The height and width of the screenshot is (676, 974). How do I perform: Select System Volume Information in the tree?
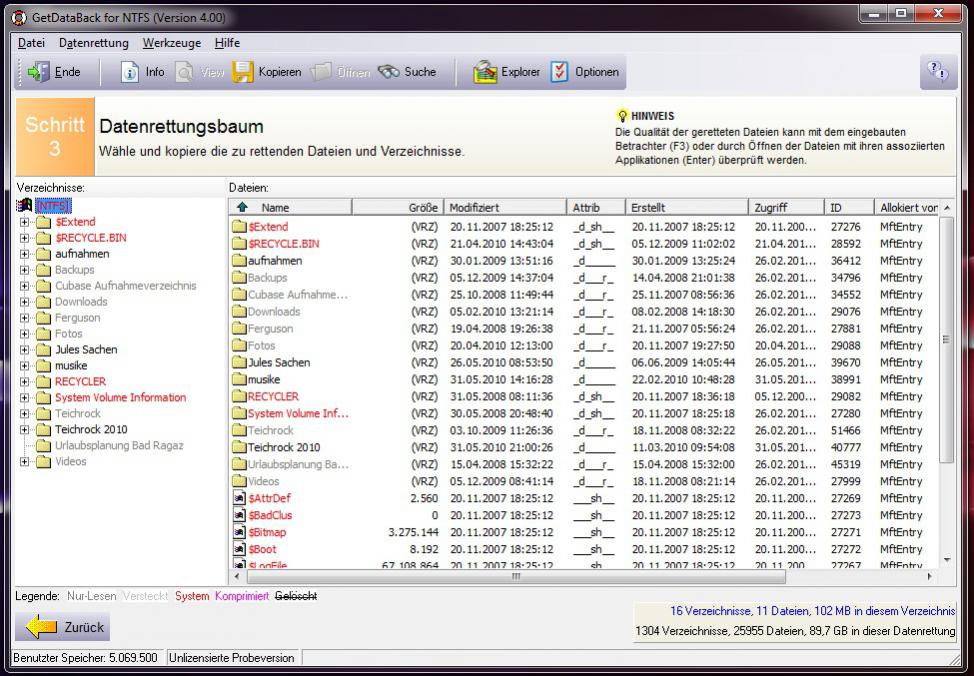(121, 398)
